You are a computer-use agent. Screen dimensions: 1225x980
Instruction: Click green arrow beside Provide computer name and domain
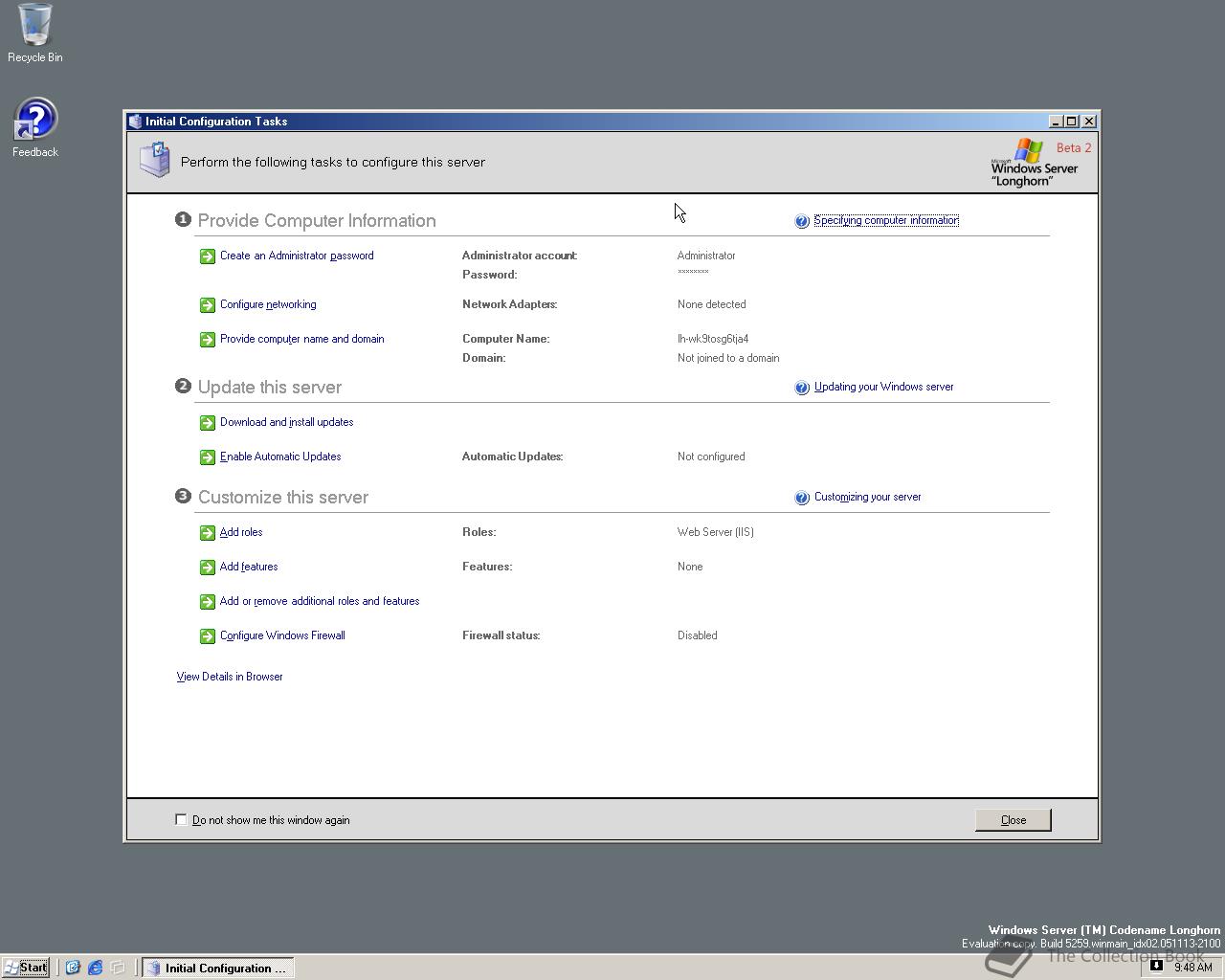coord(208,340)
